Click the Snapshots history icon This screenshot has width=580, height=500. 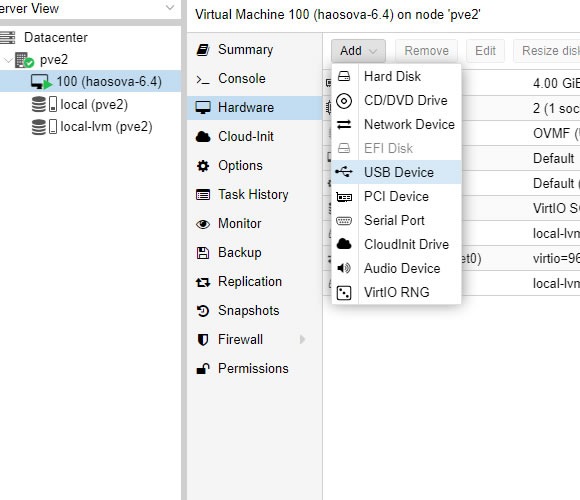tap(203, 311)
